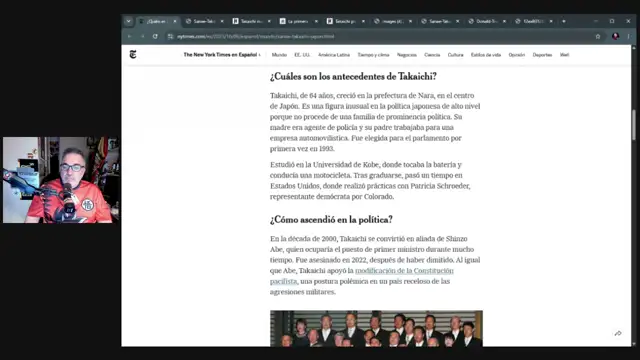Open the Negocios section
Image resolution: width=640 pixels, height=360 pixels.
[x=407, y=55]
